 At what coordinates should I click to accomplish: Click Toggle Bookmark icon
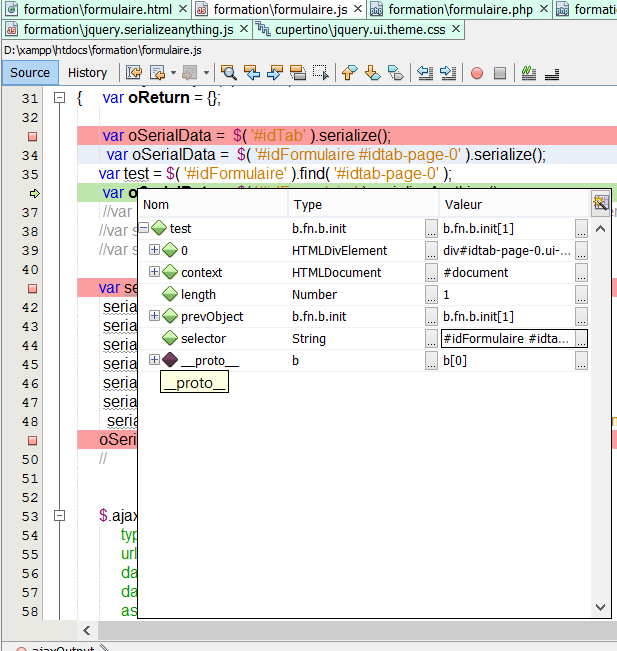(396, 73)
